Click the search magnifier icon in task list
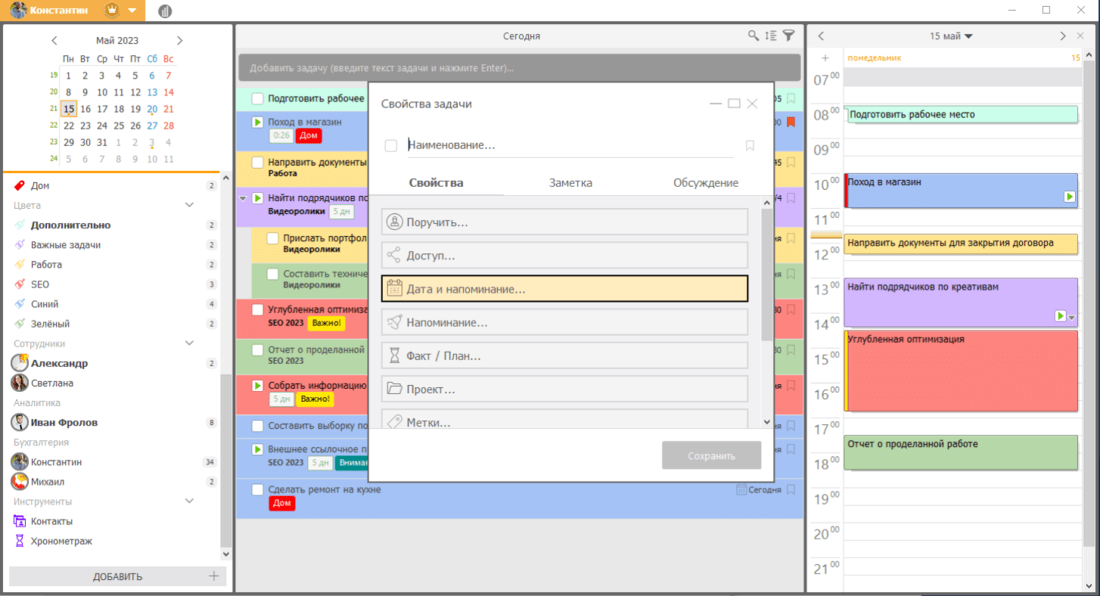Image resolution: width=1100 pixels, height=596 pixels. 753,36
